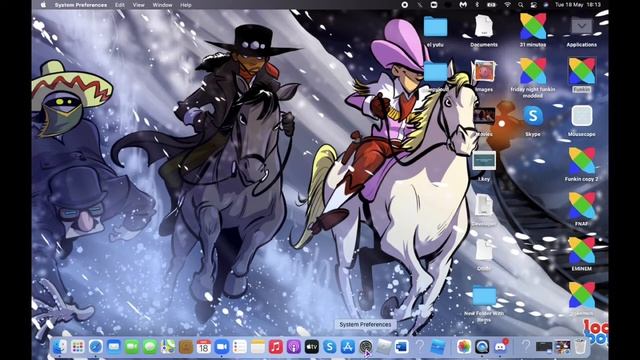Open Photos from the Dock
Viewport: 640px width, 360px height.
pyautogui.click(x=464, y=347)
